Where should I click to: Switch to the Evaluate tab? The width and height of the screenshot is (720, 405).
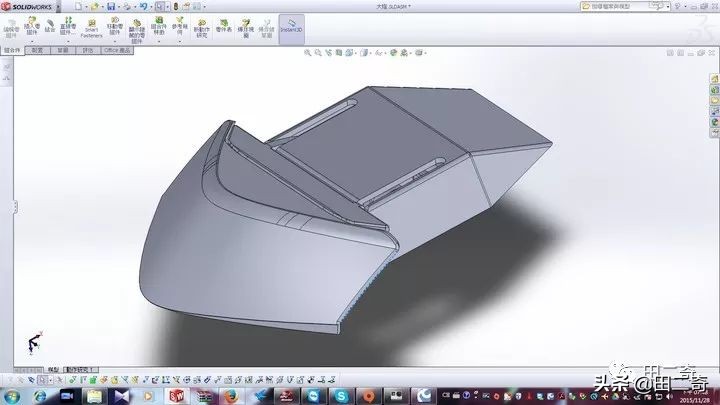(88, 48)
